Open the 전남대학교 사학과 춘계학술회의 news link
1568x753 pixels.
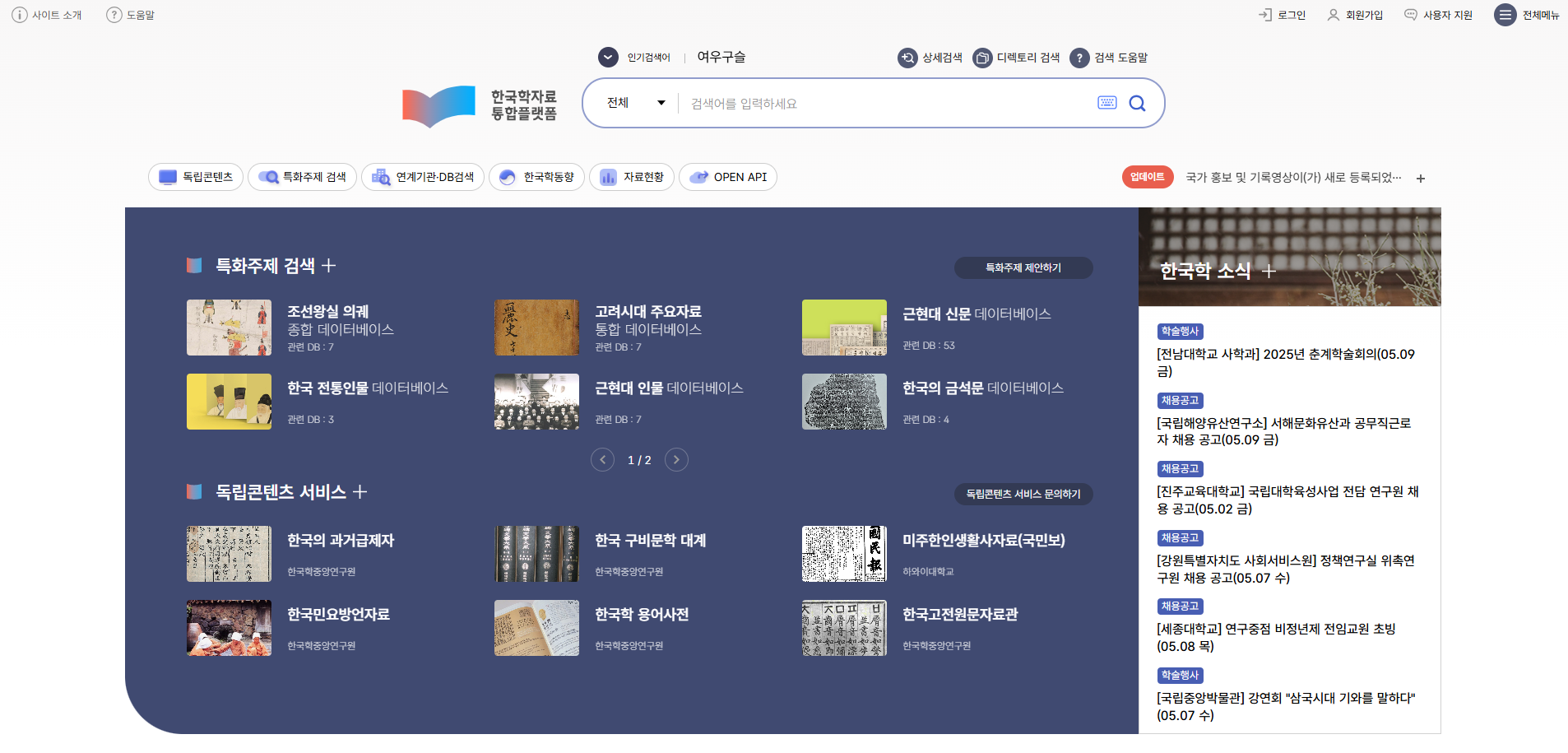click(1285, 362)
